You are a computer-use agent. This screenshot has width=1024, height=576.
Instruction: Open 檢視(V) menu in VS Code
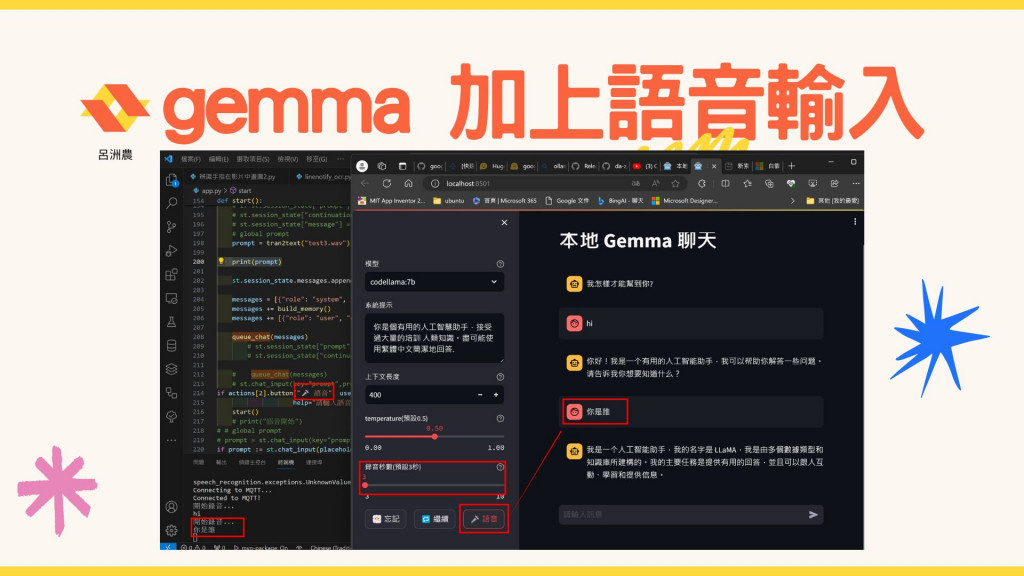pyautogui.click(x=287, y=159)
